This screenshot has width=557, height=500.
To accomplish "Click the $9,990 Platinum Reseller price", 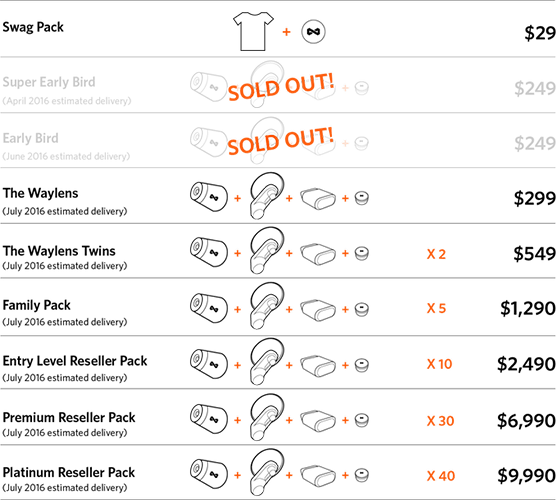I will (526, 476).
